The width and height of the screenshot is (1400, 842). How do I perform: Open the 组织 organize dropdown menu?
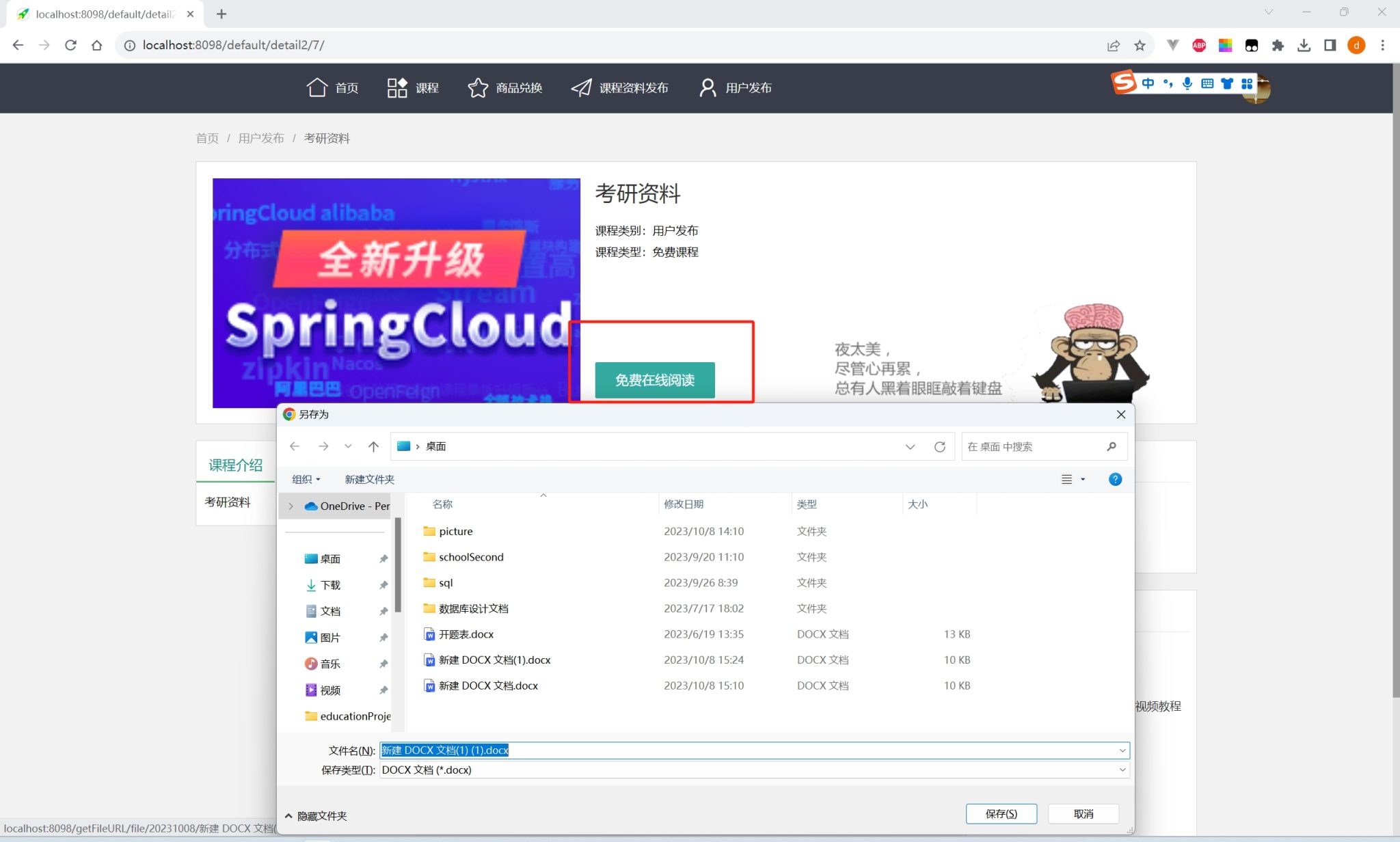click(306, 479)
